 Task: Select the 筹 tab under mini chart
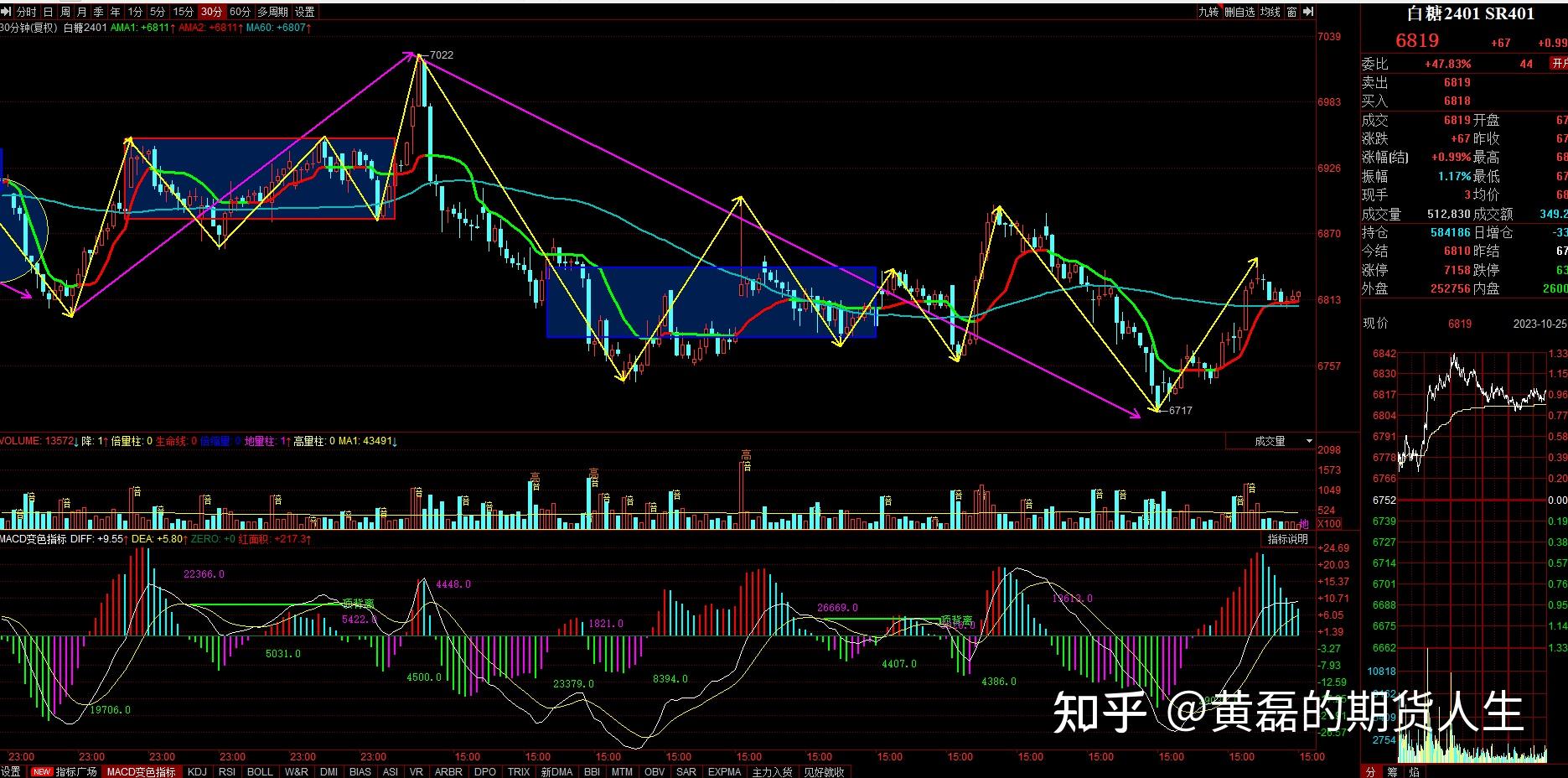(1392, 771)
